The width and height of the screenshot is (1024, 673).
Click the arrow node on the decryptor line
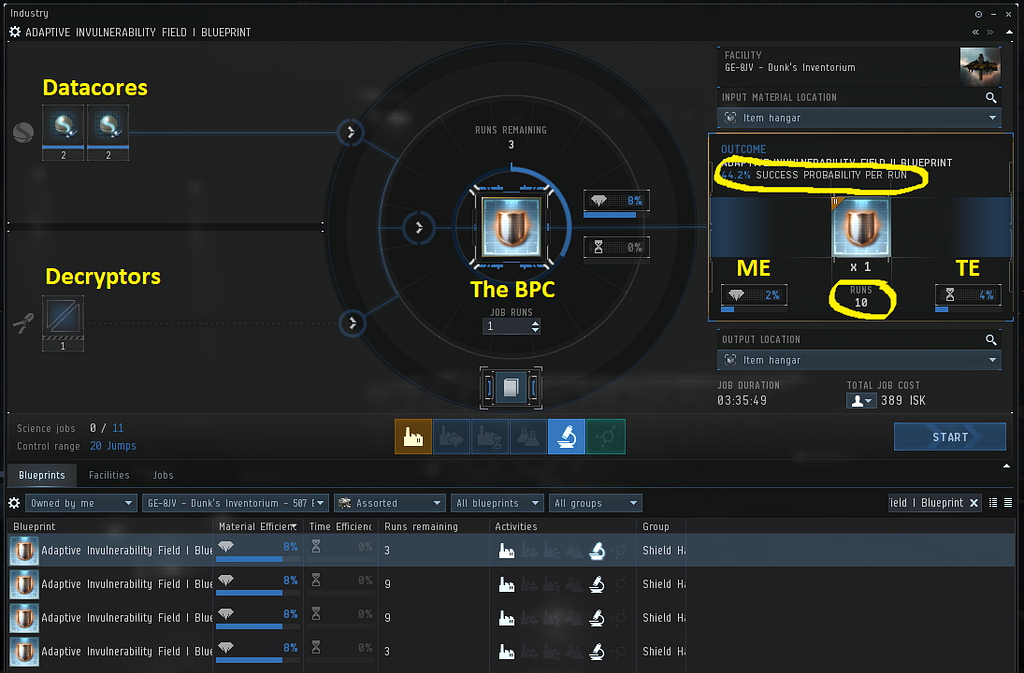pos(353,323)
